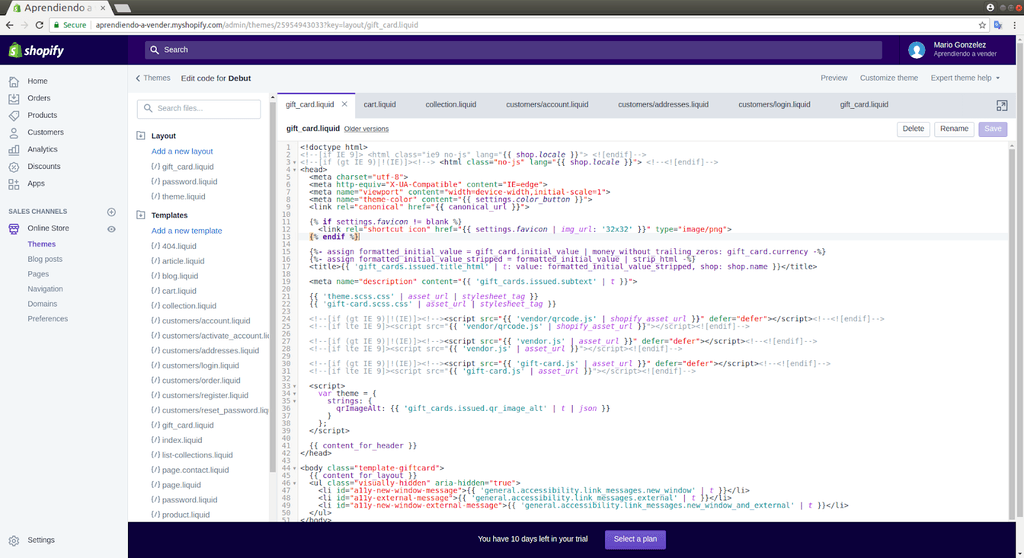
Task: Open article.liquid template file
Action: tap(178, 261)
